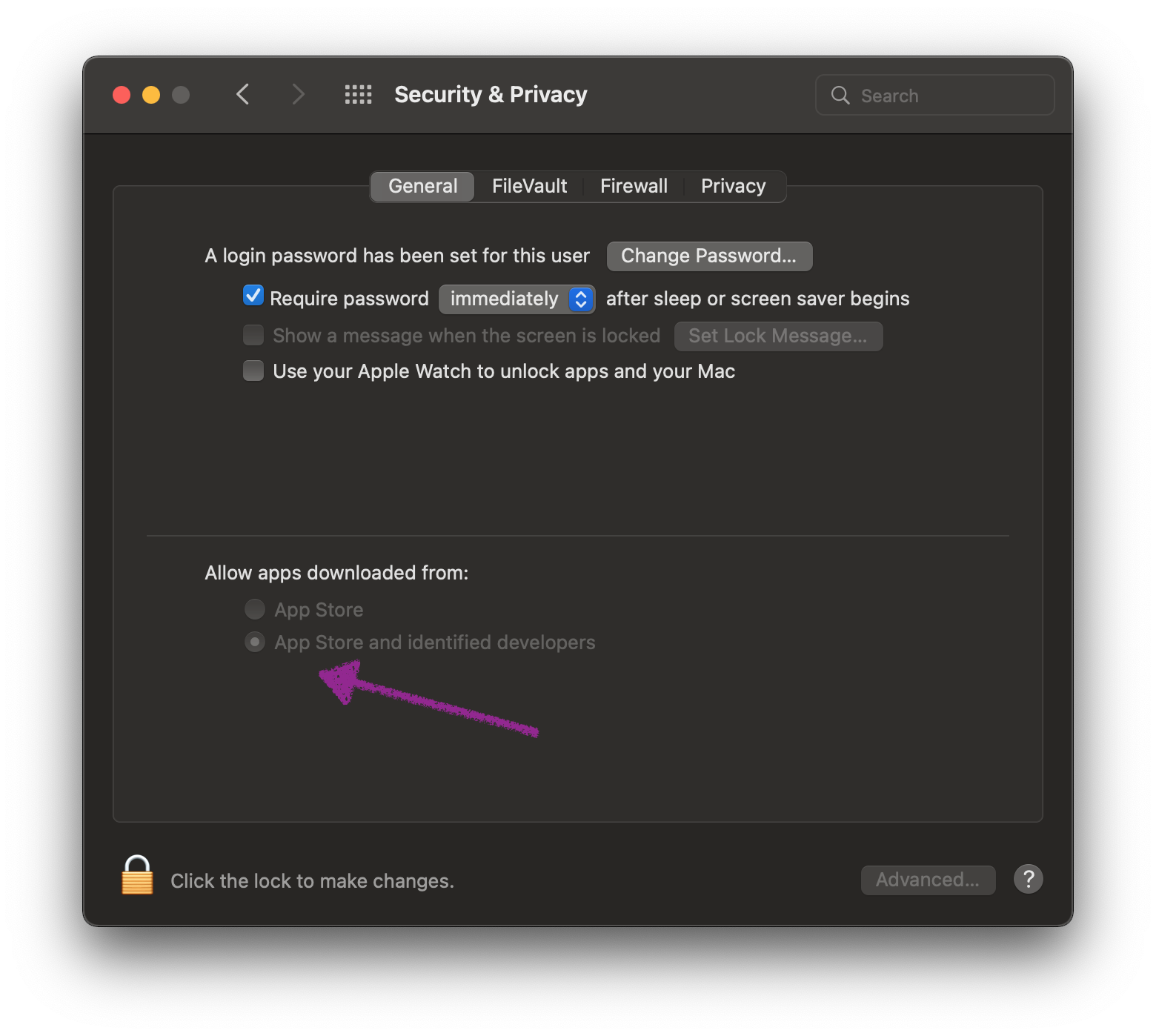The height and width of the screenshot is (1036, 1156).
Task: Go forward with the right chevron
Action: pos(298,95)
